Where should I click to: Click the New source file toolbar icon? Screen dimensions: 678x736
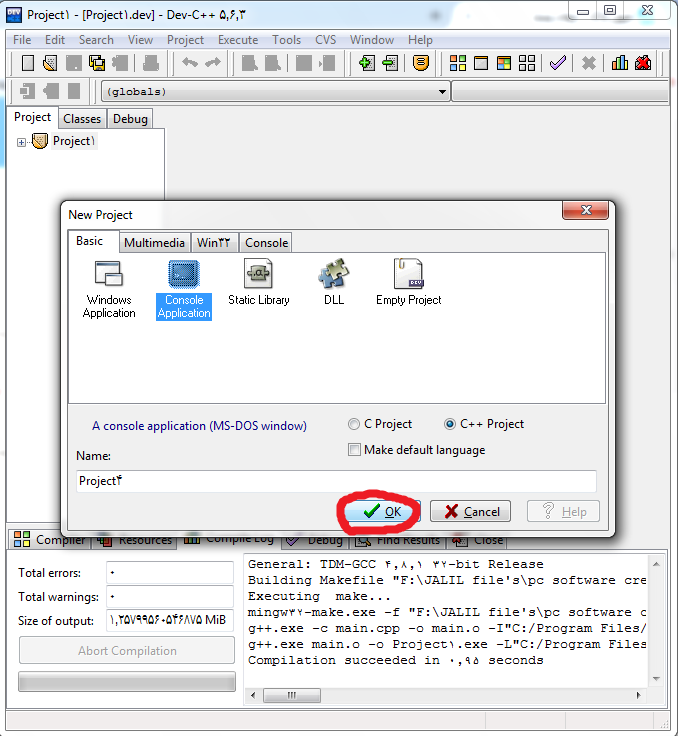(28, 62)
